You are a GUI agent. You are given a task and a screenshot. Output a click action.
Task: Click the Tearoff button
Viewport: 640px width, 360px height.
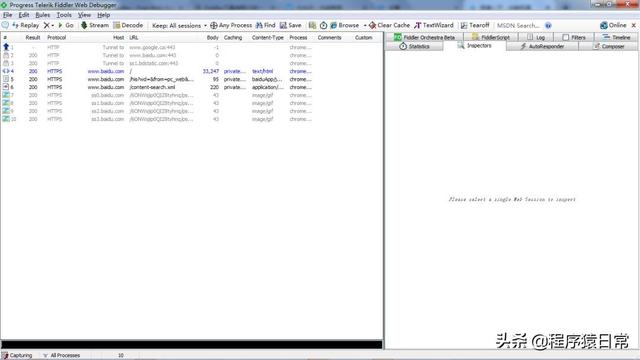(x=475, y=25)
